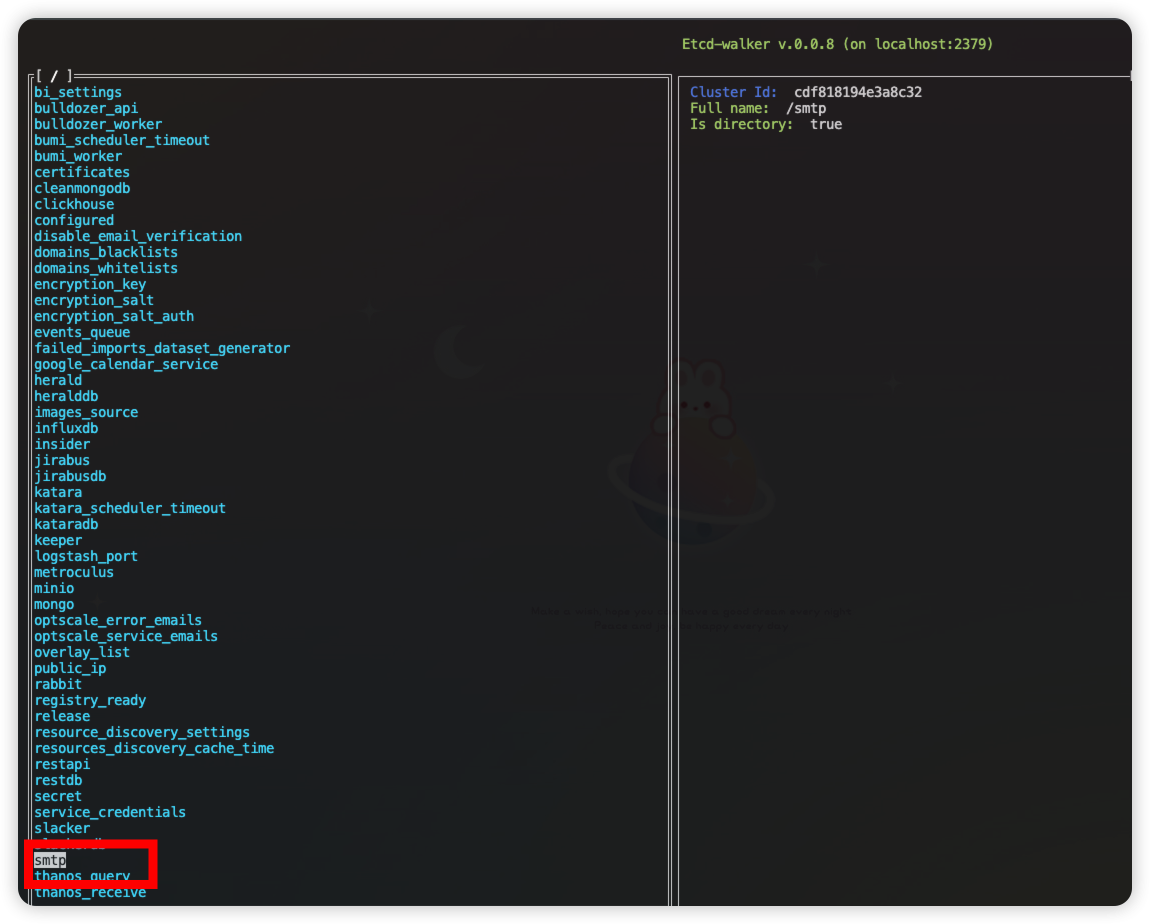1150x924 pixels.
Task: Open the kataradb entry
Action: pyautogui.click(x=66, y=524)
